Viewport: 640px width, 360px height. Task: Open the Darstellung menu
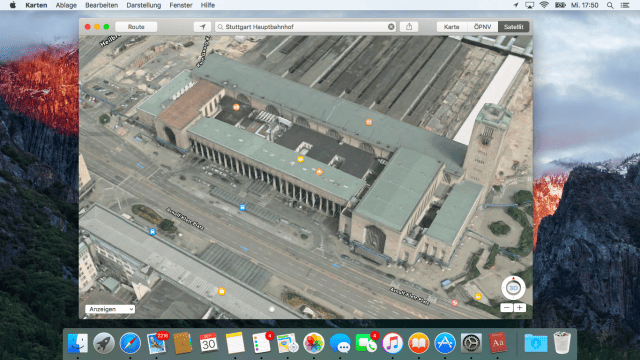tap(144, 5)
